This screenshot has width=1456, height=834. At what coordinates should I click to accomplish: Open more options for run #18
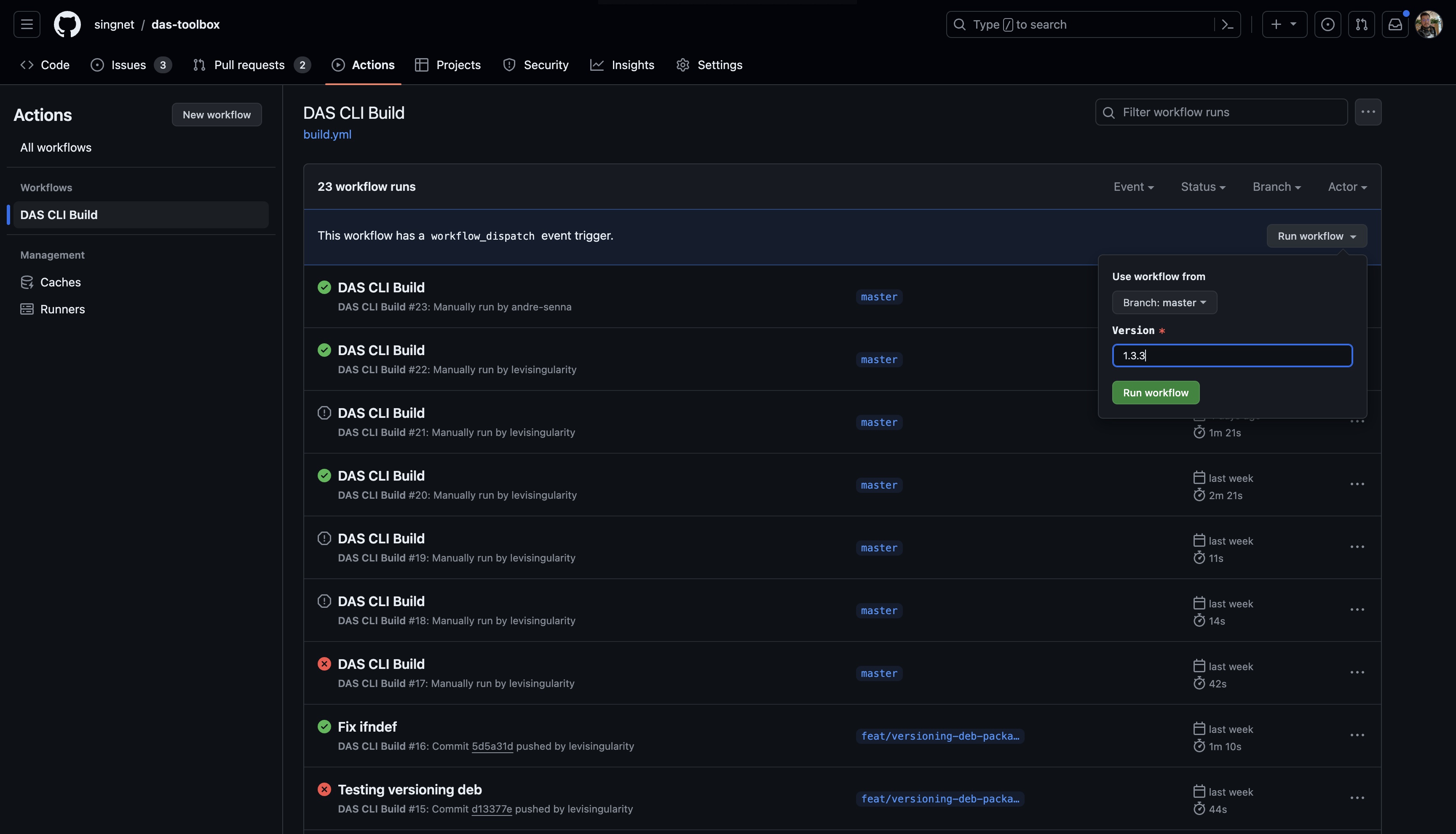click(x=1357, y=610)
